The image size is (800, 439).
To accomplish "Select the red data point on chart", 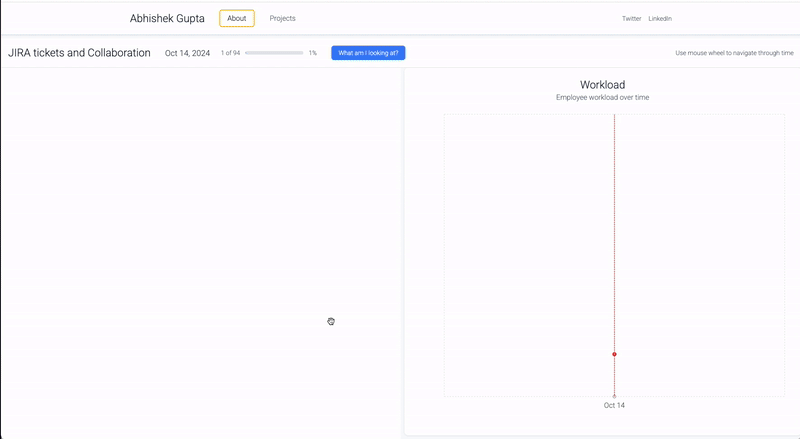I will 614,354.
